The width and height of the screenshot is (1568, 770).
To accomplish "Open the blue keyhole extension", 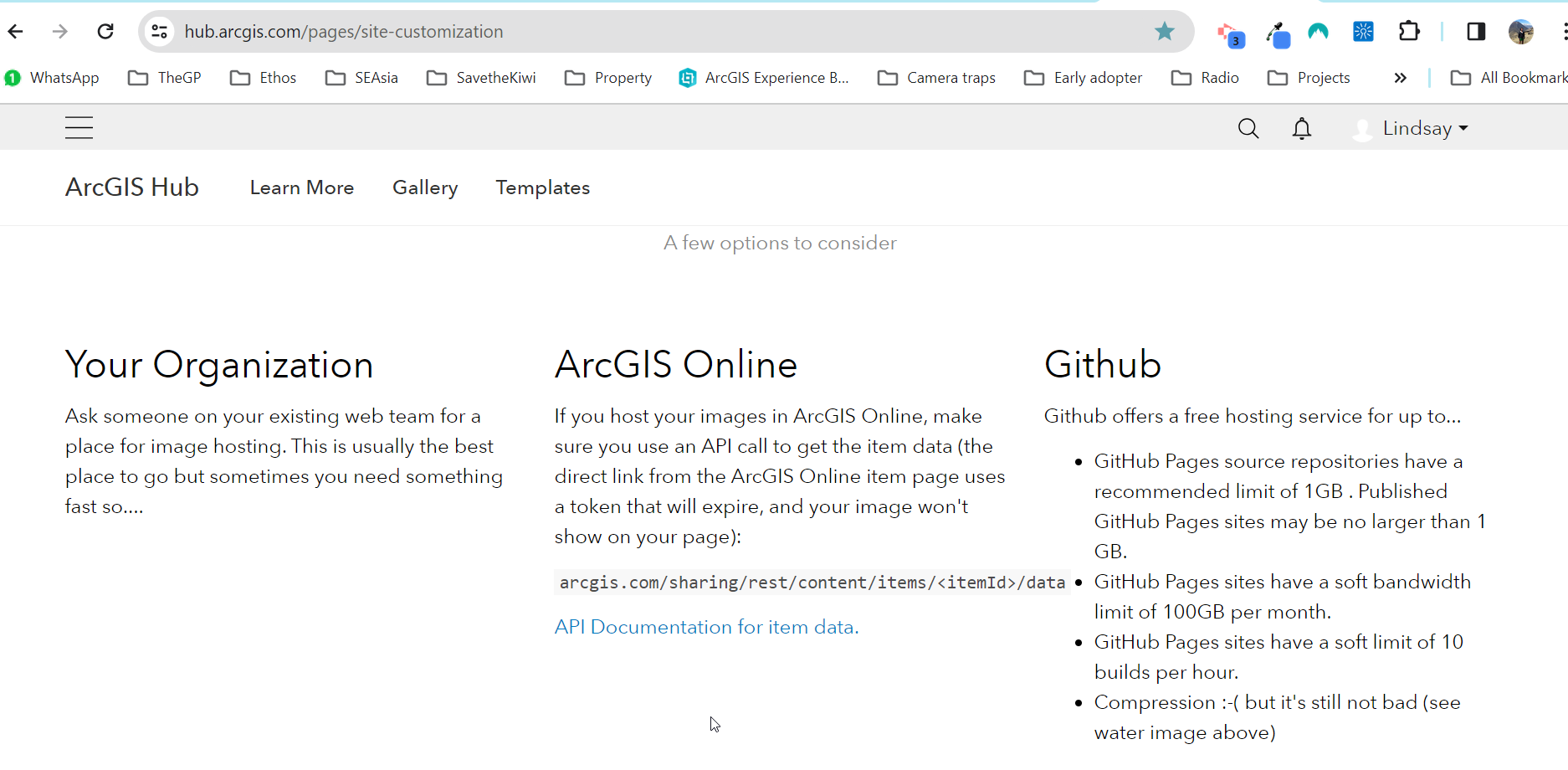I will [x=1364, y=32].
